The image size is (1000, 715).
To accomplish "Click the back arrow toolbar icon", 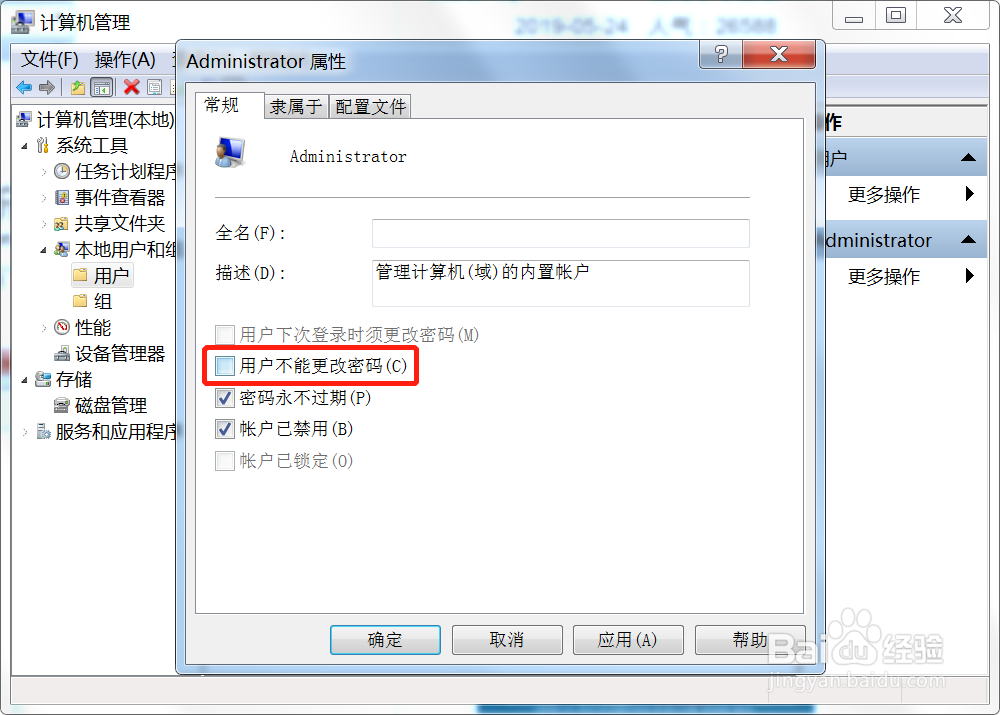I will (x=24, y=87).
